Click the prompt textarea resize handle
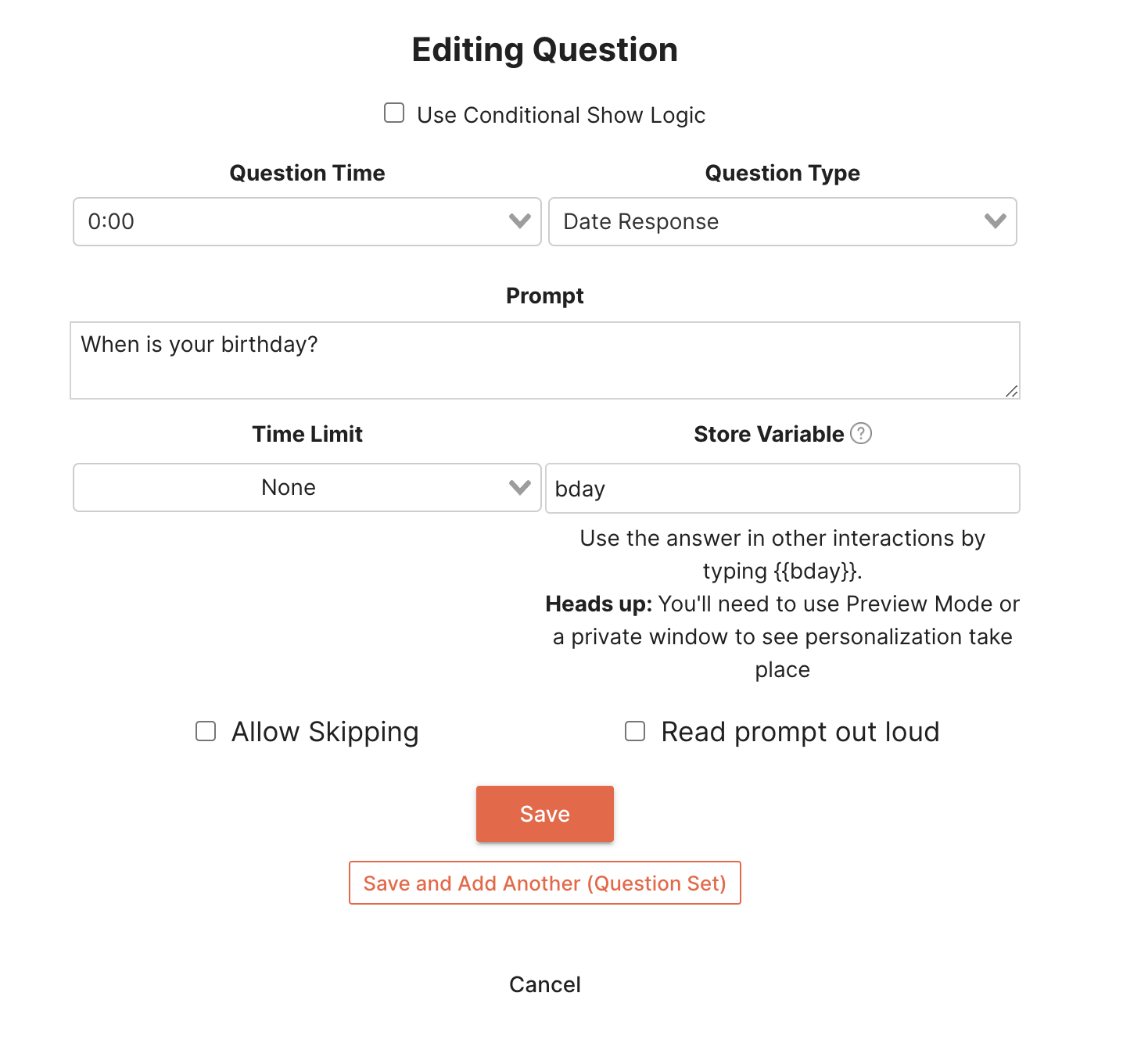 1012,391
